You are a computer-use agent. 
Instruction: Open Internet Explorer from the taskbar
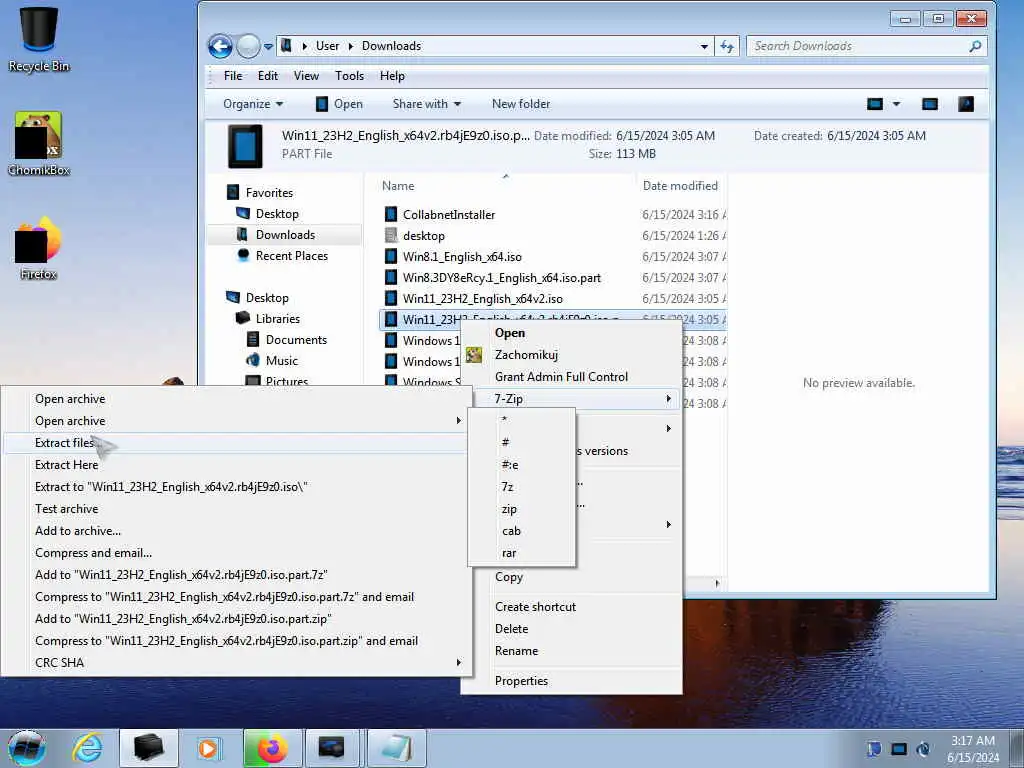point(87,748)
